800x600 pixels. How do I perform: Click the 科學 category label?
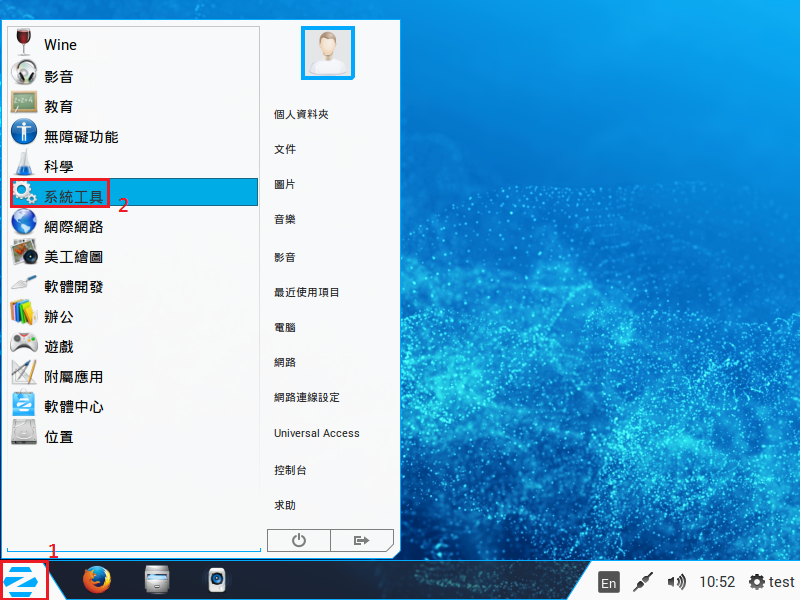click(x=59, y=166)
